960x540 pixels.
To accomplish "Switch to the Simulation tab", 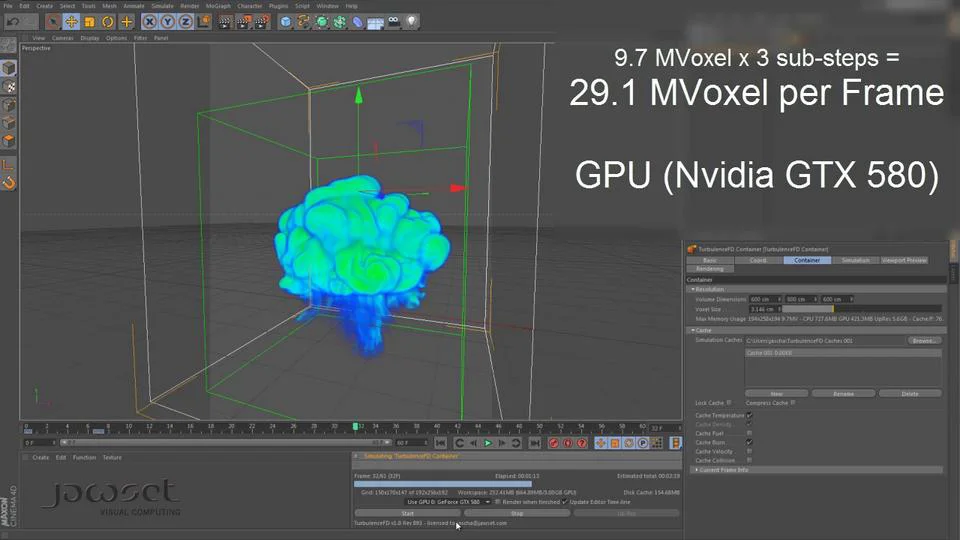I will pos(855,260).
